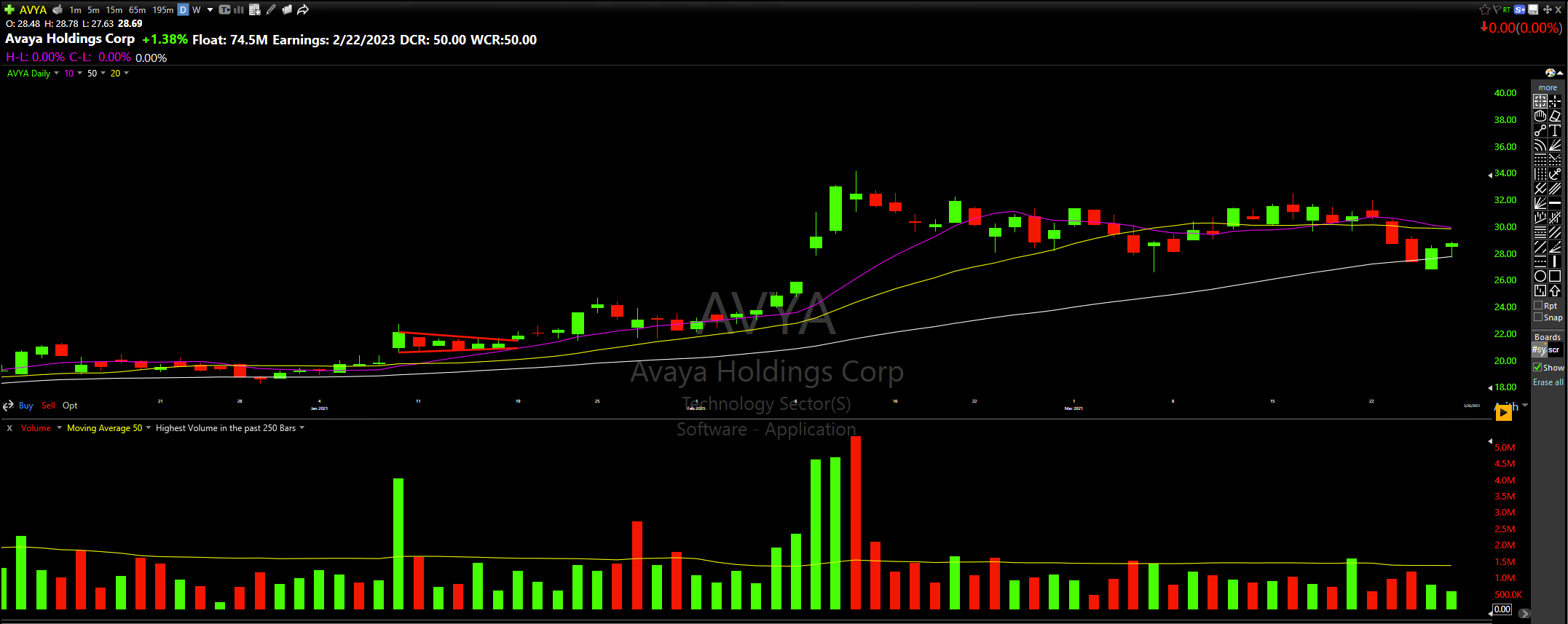The width and height of the screenshot is (1568, 624).
Task: Select the Fibonacci arcs tool
Action: [x=1540, y=145]
